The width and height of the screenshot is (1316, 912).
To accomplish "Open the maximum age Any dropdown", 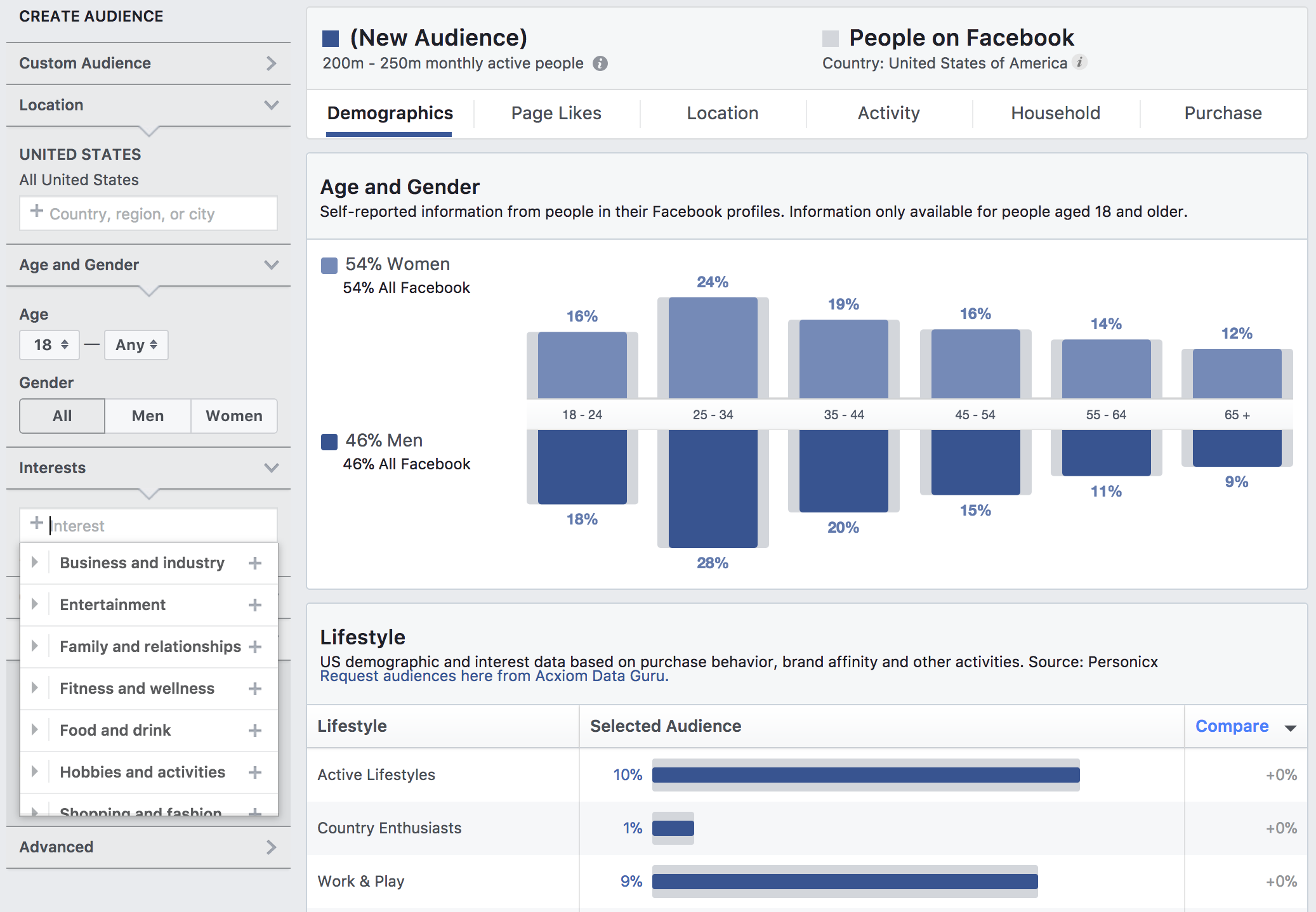I will pyautogui.click(x=136, y=345).
